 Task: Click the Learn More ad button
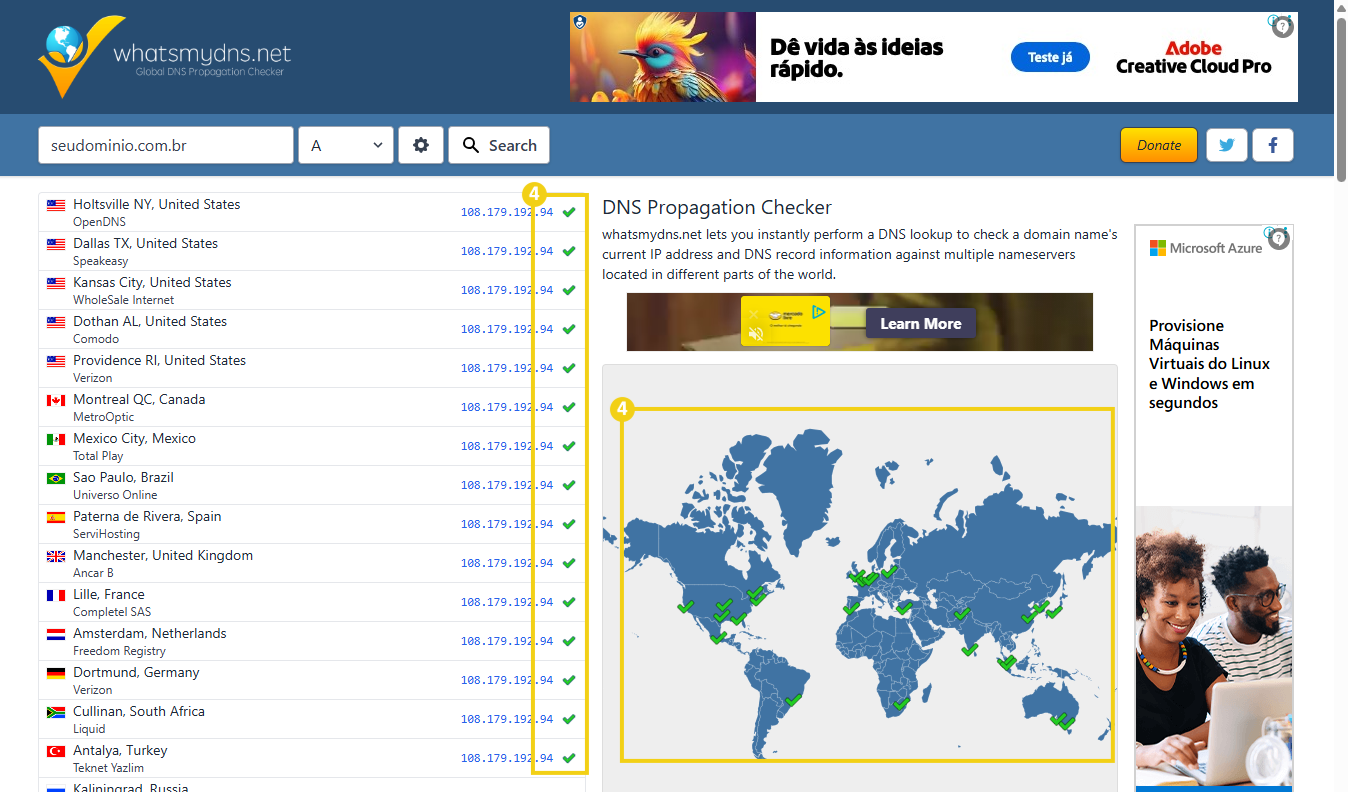click(x=920, y=323)
